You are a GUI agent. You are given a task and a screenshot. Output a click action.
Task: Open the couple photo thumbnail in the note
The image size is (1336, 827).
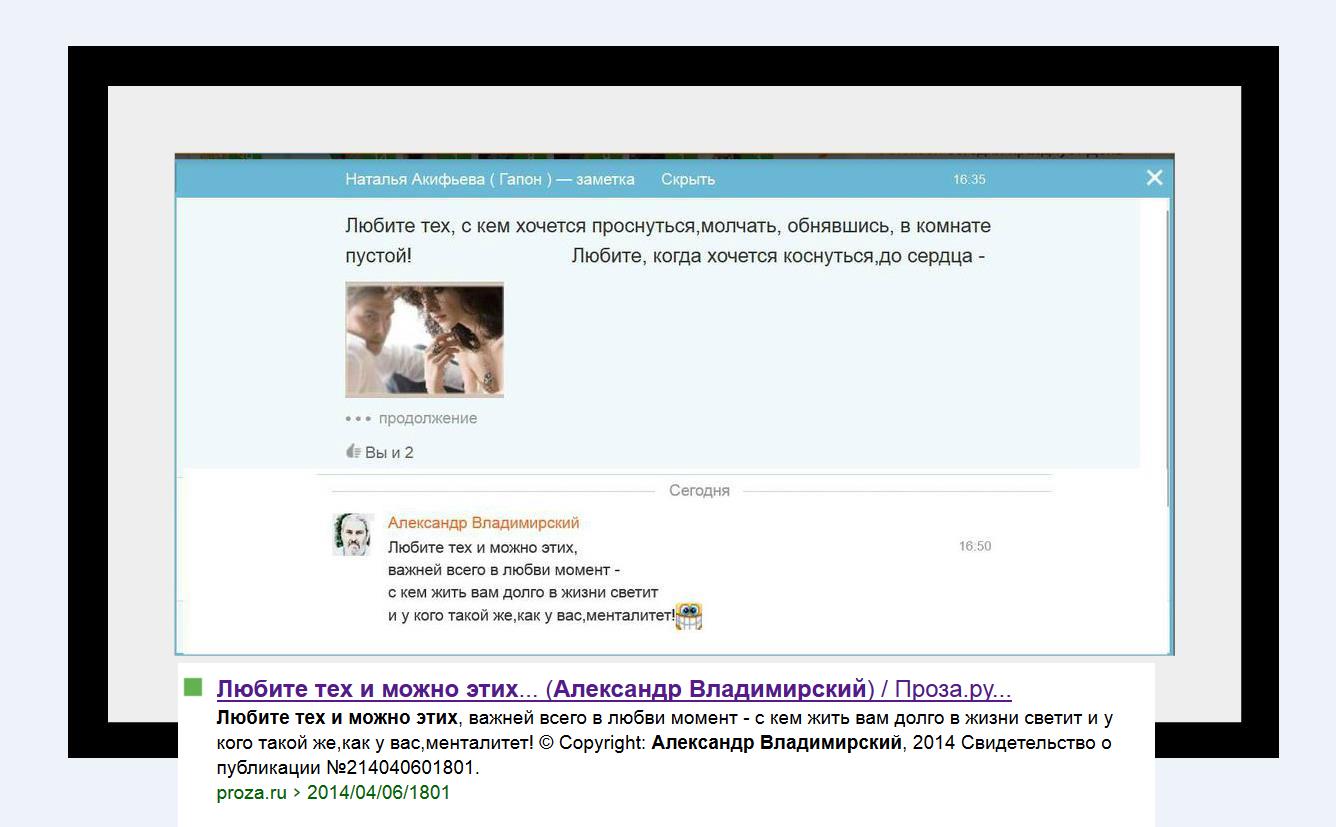[x=424, y=340]
